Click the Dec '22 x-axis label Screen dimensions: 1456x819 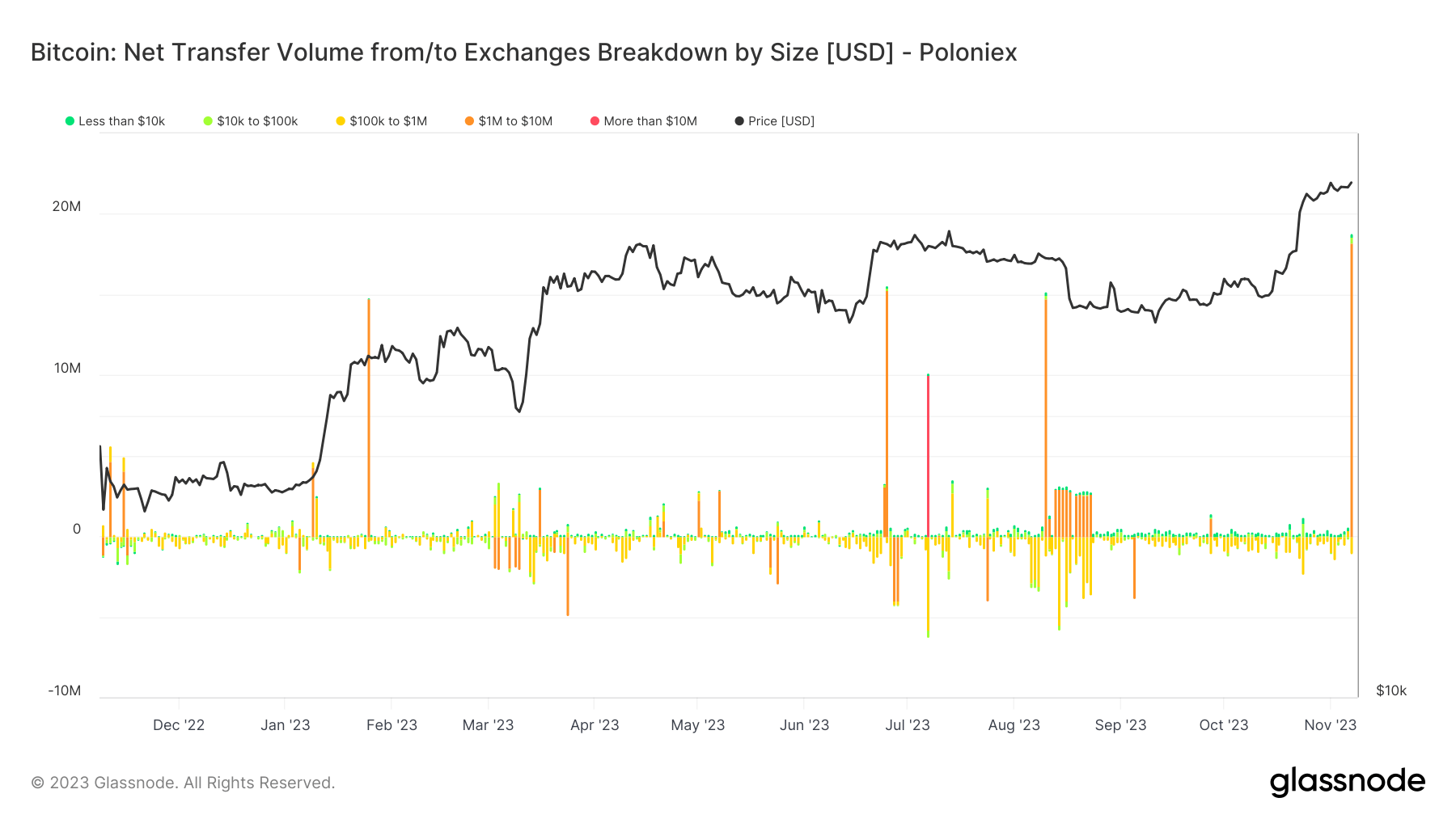179,725
